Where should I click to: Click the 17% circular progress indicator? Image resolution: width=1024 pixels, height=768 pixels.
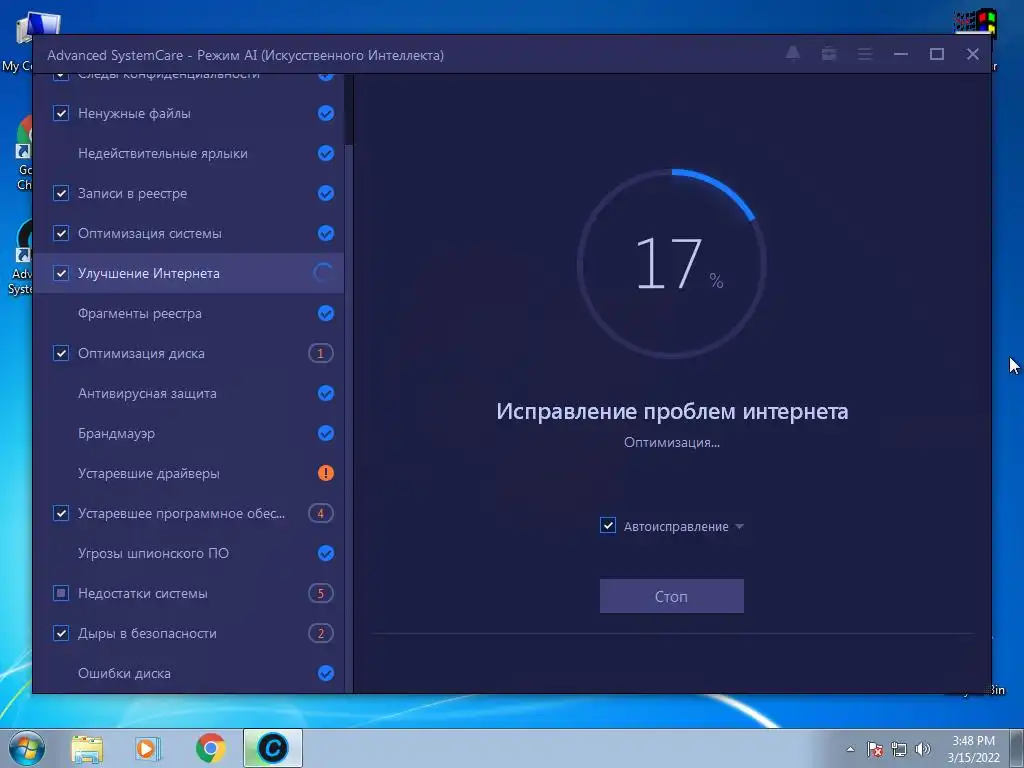click(x=671, y=263)
